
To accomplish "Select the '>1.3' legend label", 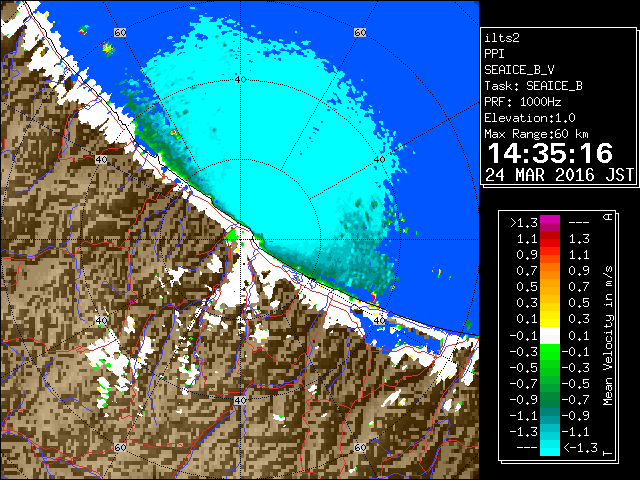I will pyautogui.click(x=524, y=223).
